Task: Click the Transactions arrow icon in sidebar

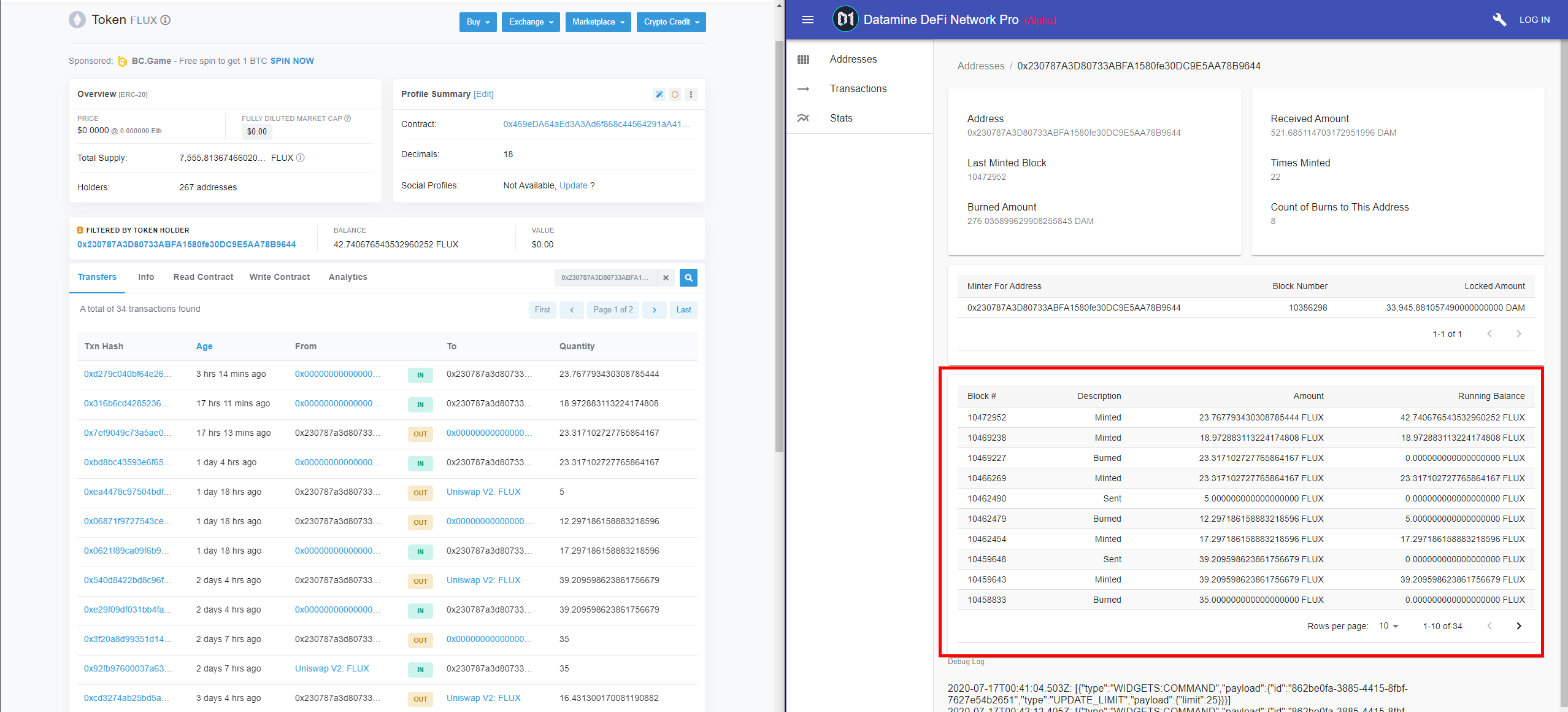Action: pyautogui.click(x=804, y=88)
